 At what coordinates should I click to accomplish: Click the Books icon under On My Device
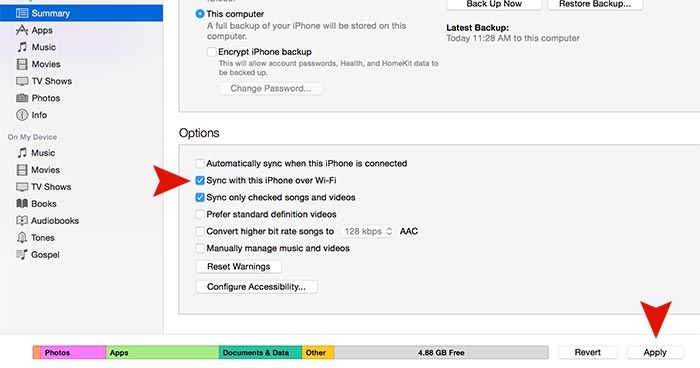22,204
